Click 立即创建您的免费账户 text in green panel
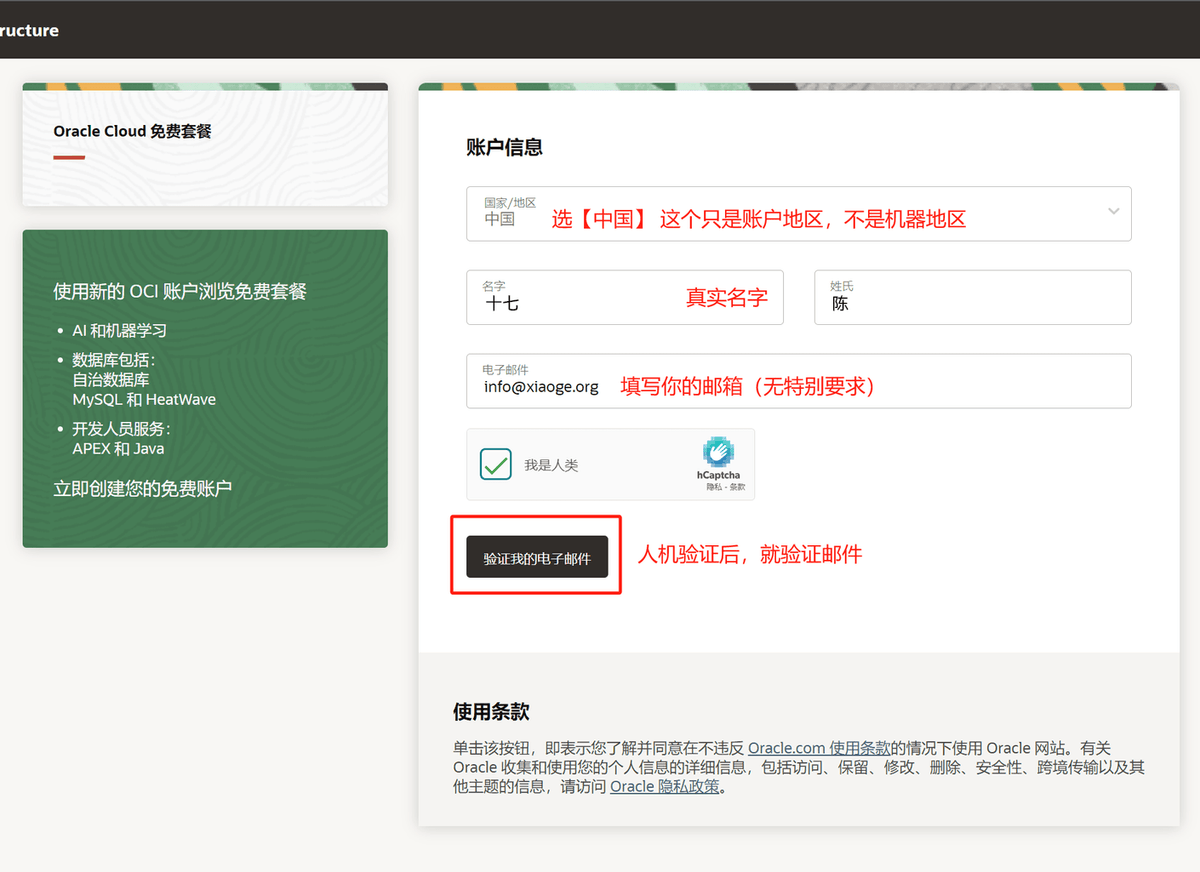 pyautogui.click(x=142, y=489)
